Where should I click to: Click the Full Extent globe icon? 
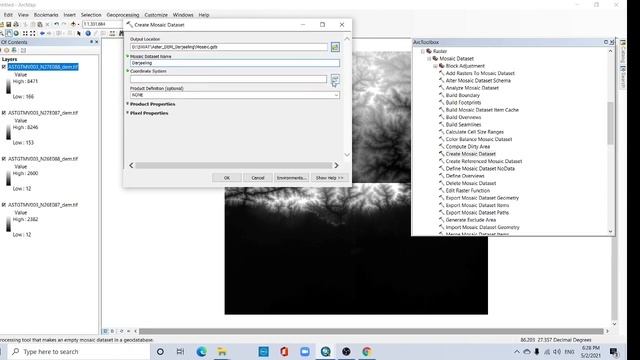[16, 33]
